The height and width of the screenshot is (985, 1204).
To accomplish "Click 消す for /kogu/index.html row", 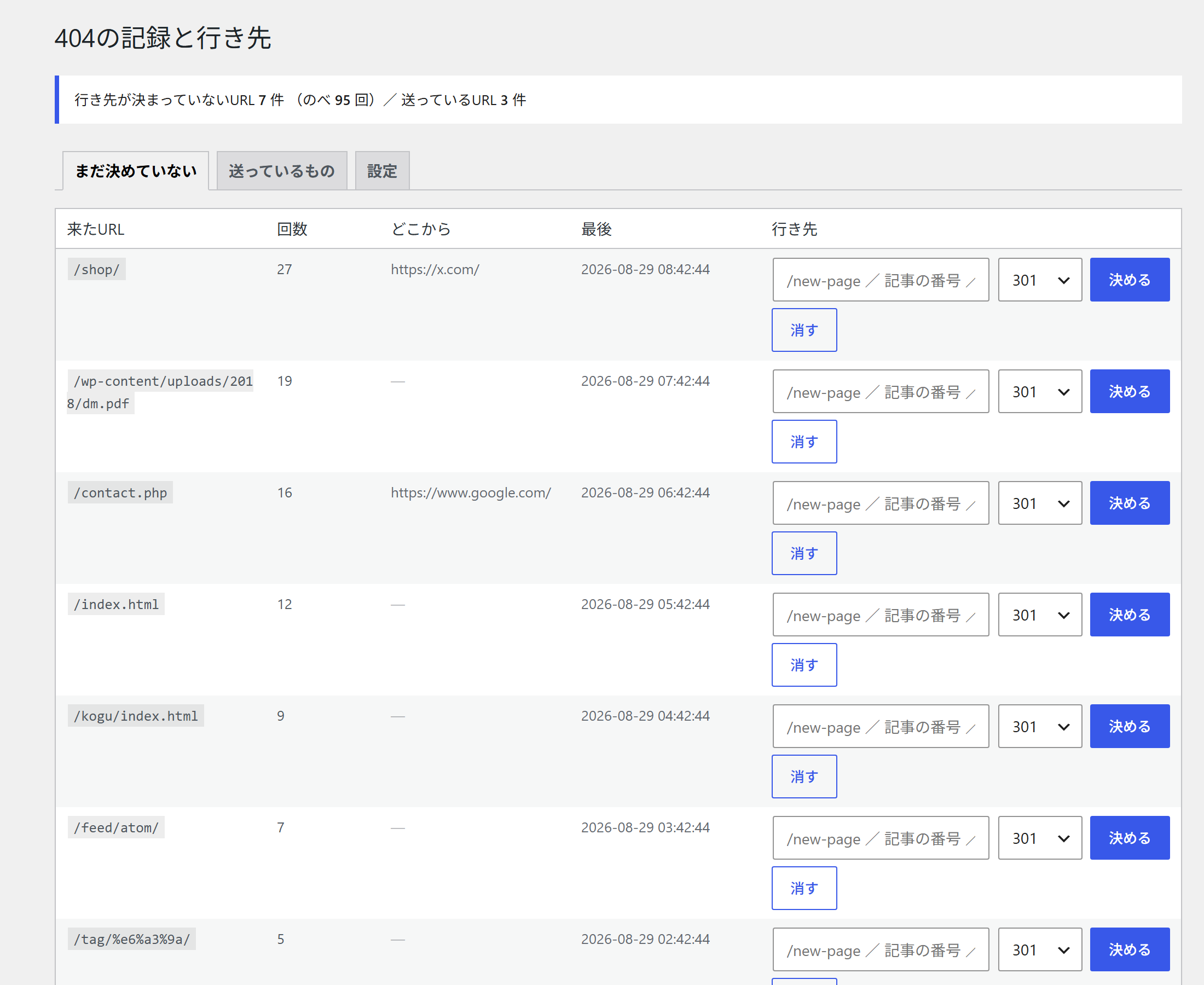I will click(x=804, y=777).
